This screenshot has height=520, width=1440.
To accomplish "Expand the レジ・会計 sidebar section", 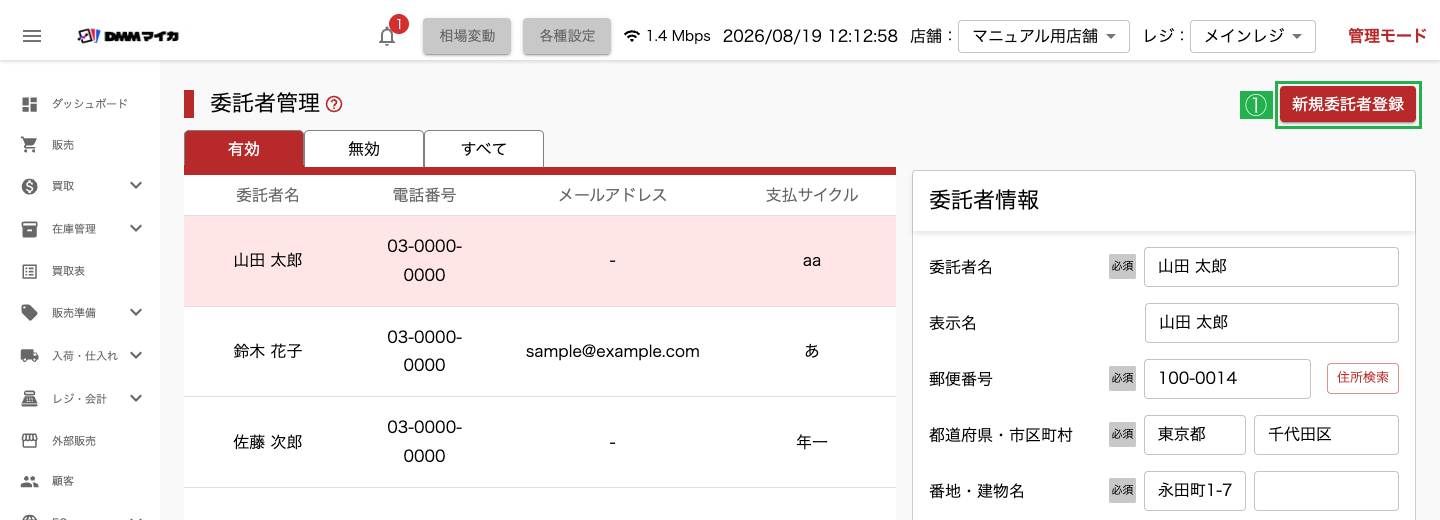I will 136,398.
